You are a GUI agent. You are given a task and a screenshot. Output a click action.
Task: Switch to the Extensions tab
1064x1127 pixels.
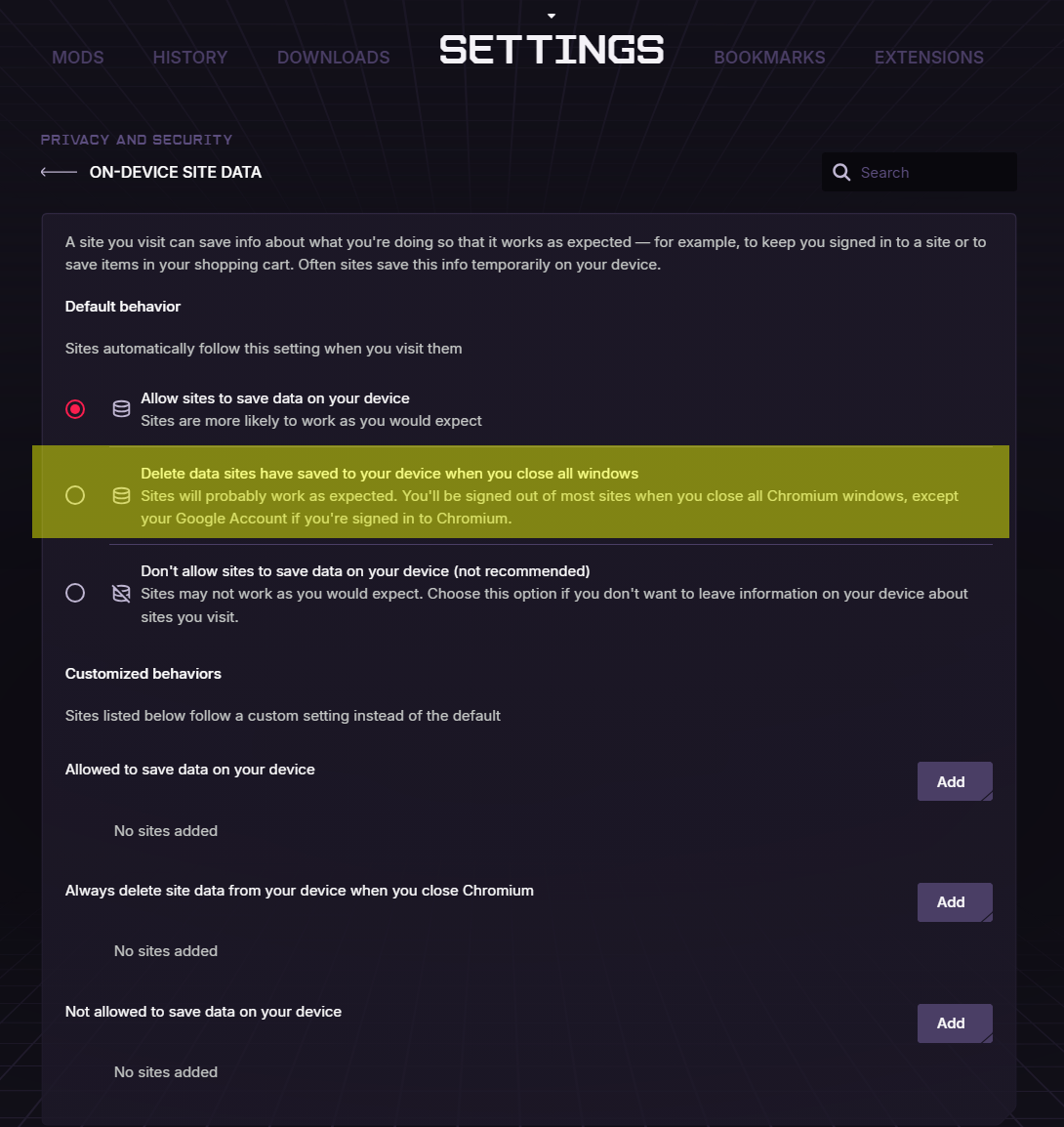click(929, 58)
